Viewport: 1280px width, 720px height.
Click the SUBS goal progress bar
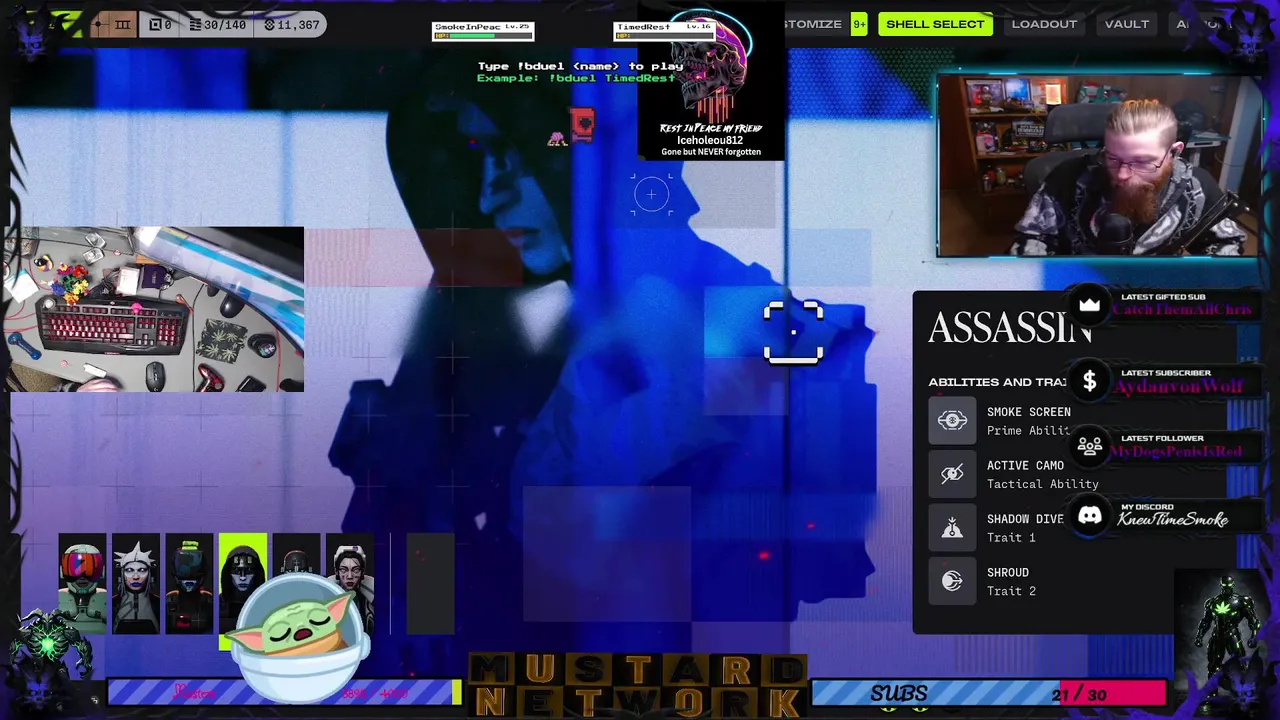pos(988,693)
